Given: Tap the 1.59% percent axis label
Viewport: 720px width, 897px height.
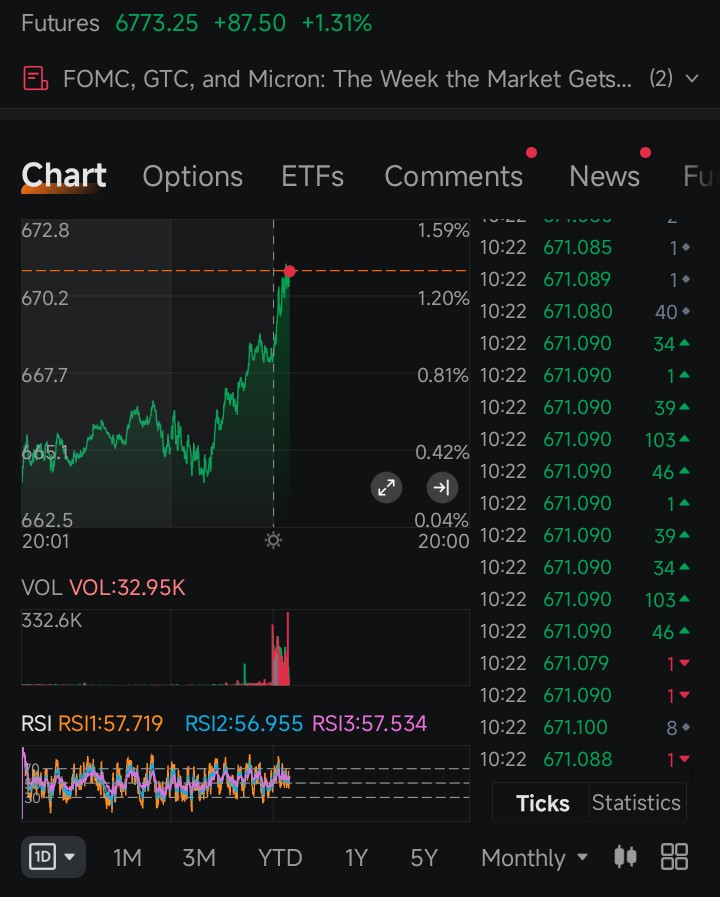Looking at the screenshot, I should tap(443, 231).
